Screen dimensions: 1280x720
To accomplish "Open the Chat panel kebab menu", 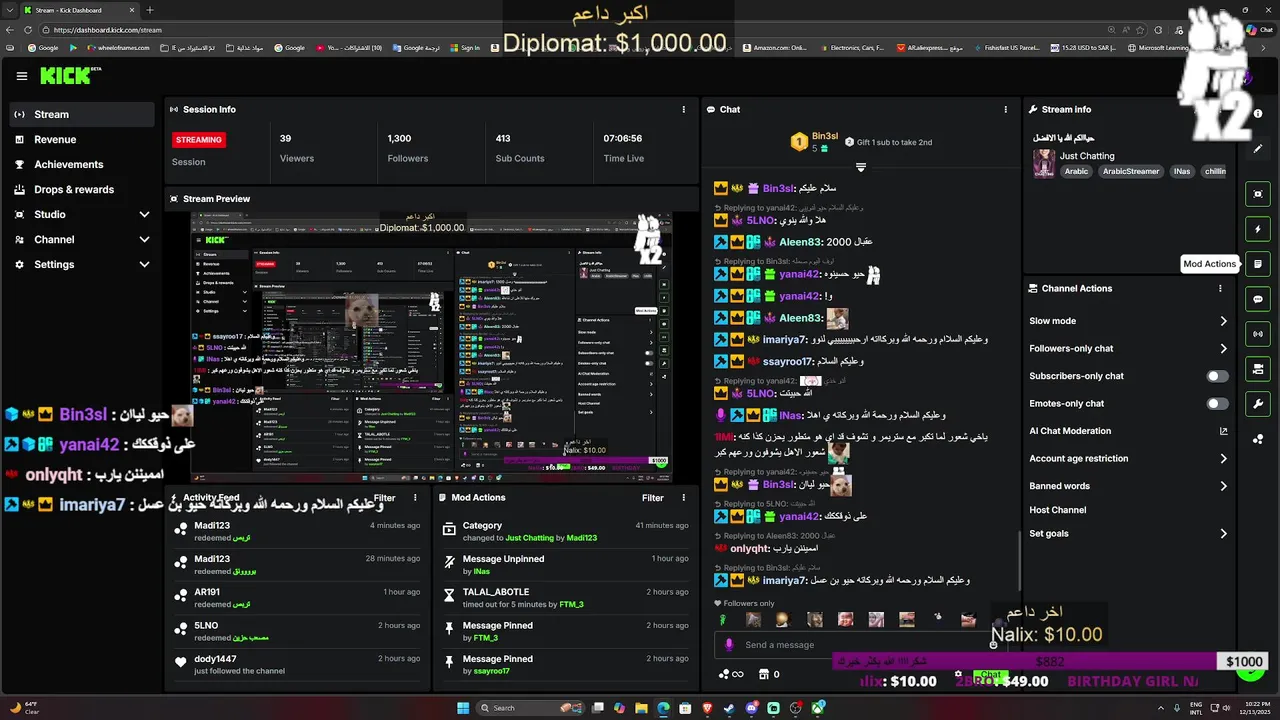I will tap(1006, 109).
